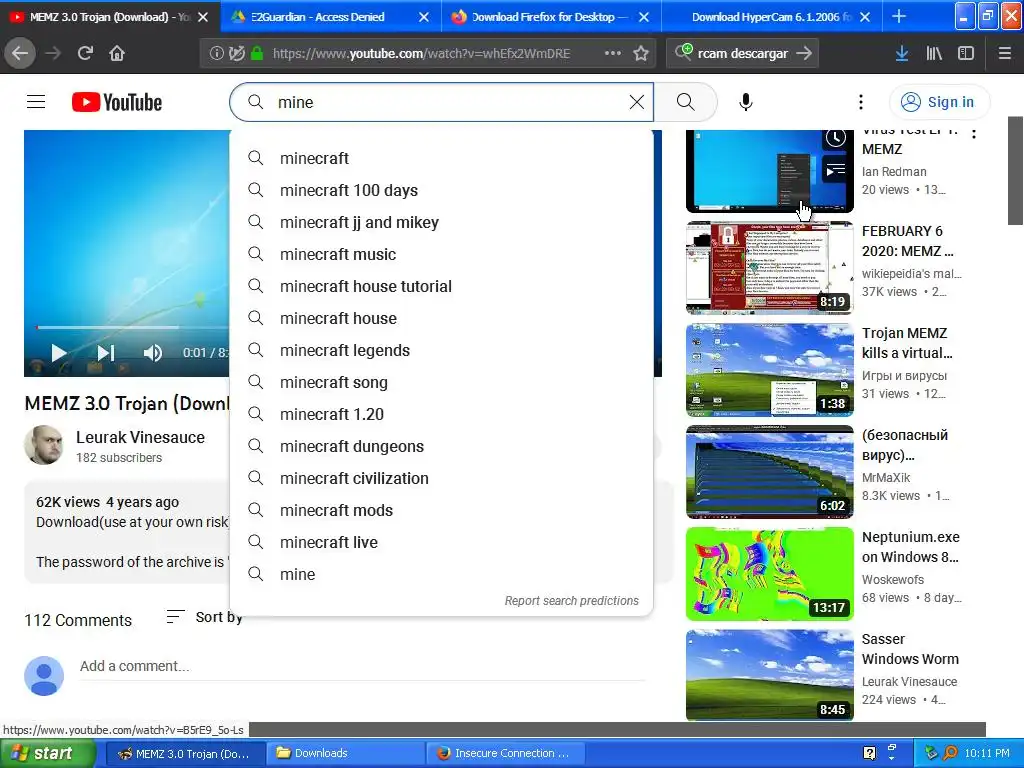
Task: Open page actions three-dot menu in address bar
Action: [613, 53]
